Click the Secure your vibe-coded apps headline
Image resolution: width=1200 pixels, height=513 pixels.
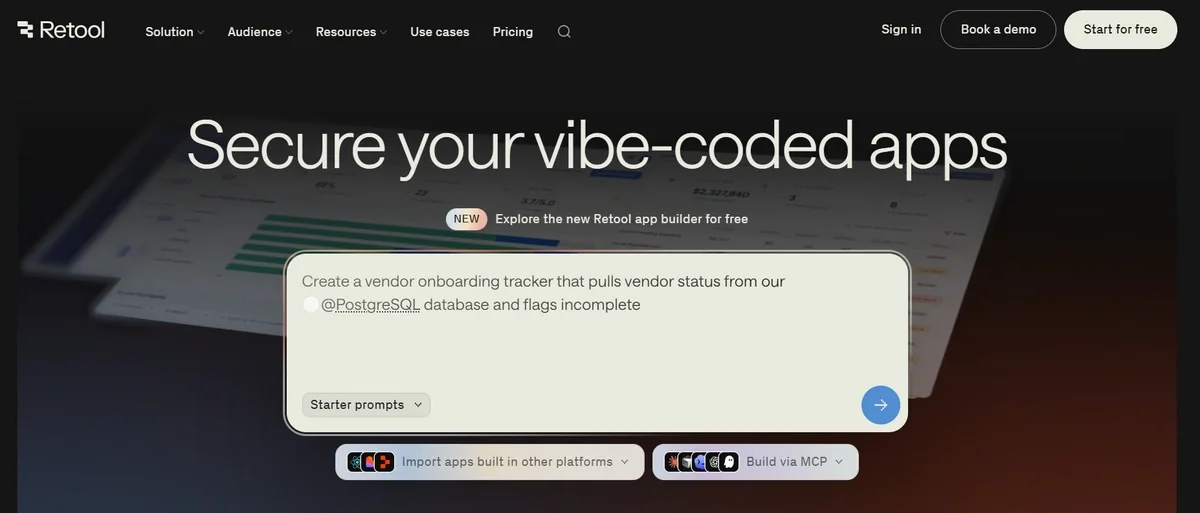[x=596, y=145]
